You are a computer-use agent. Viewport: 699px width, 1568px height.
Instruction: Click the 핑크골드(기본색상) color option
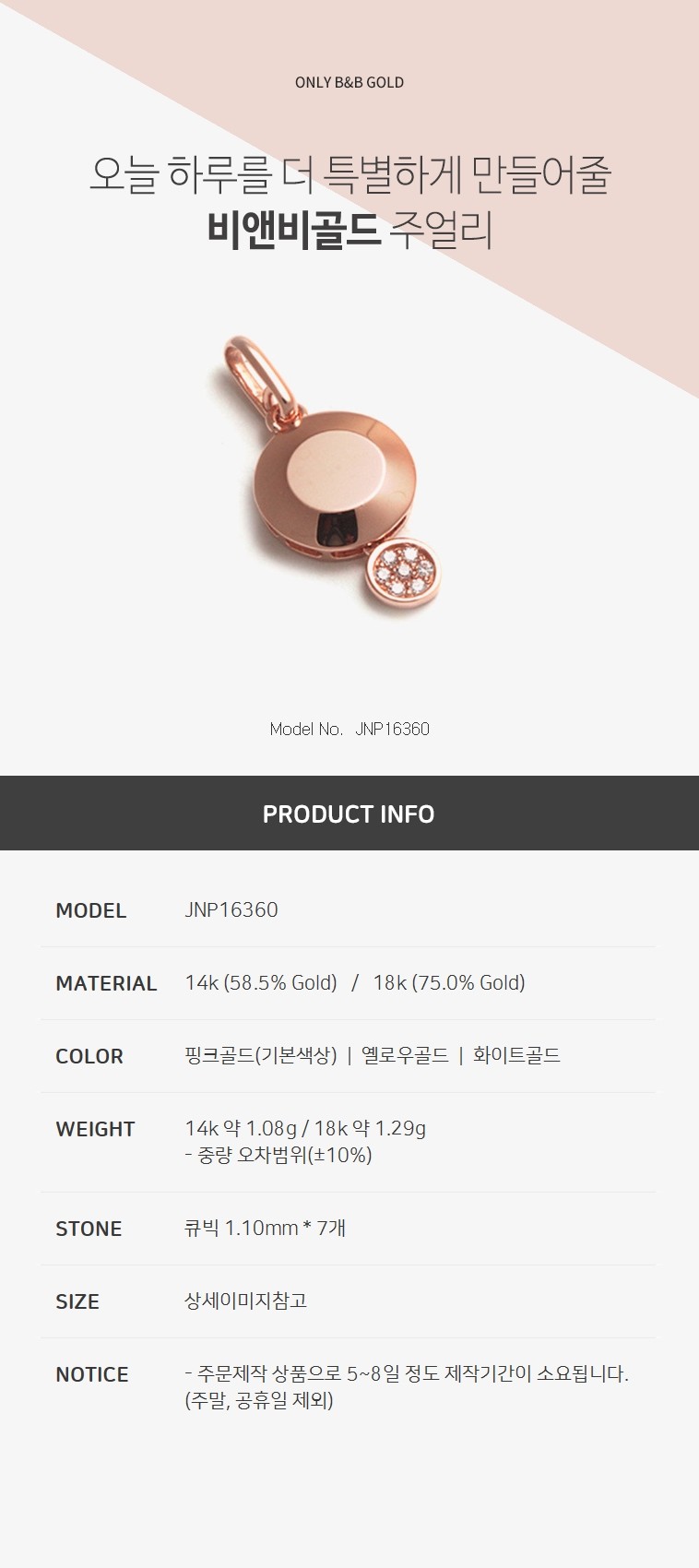coord(261,1055)
